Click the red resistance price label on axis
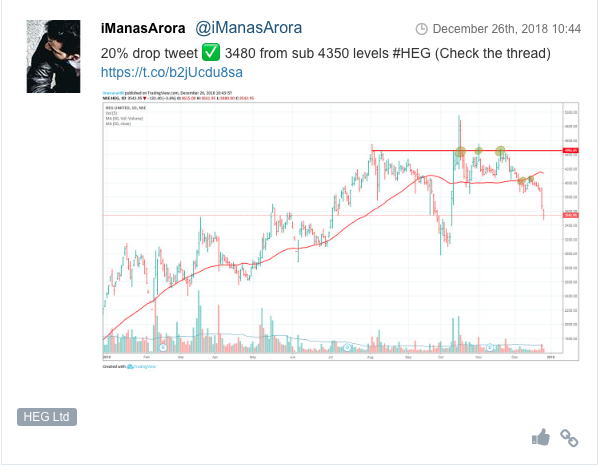The height and width of the screenshot is (465, 598). pyautogui.click(x=571, y=151)
